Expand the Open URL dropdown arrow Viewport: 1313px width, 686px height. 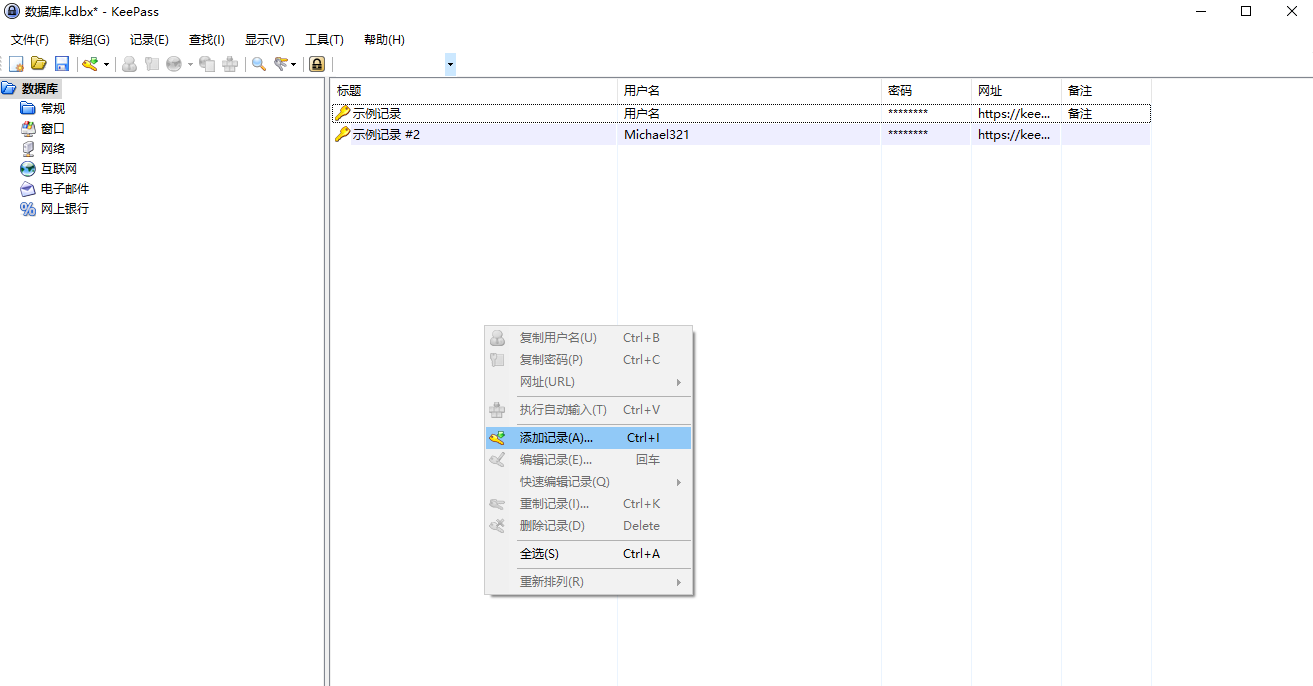[x=190, y=64]
